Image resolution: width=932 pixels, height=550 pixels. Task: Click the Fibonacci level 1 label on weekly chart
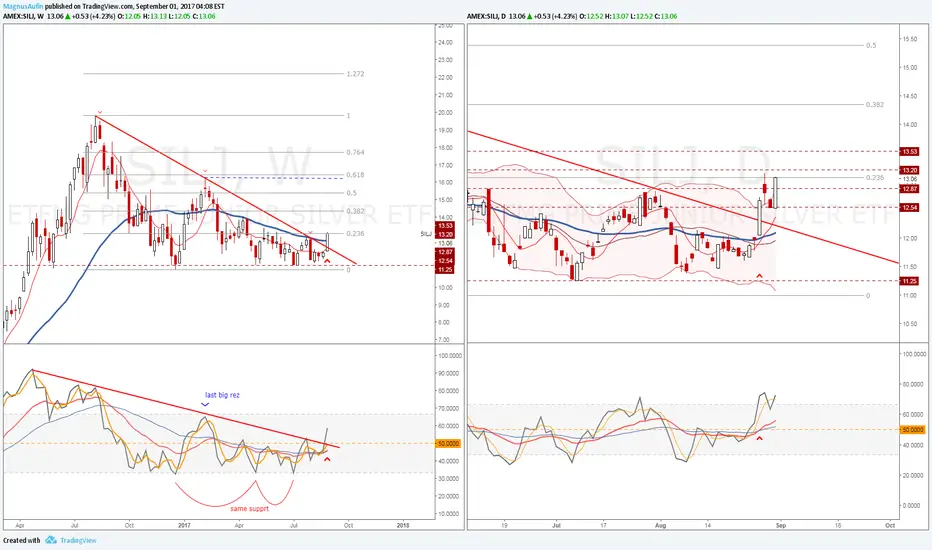(x=348, y=115)
